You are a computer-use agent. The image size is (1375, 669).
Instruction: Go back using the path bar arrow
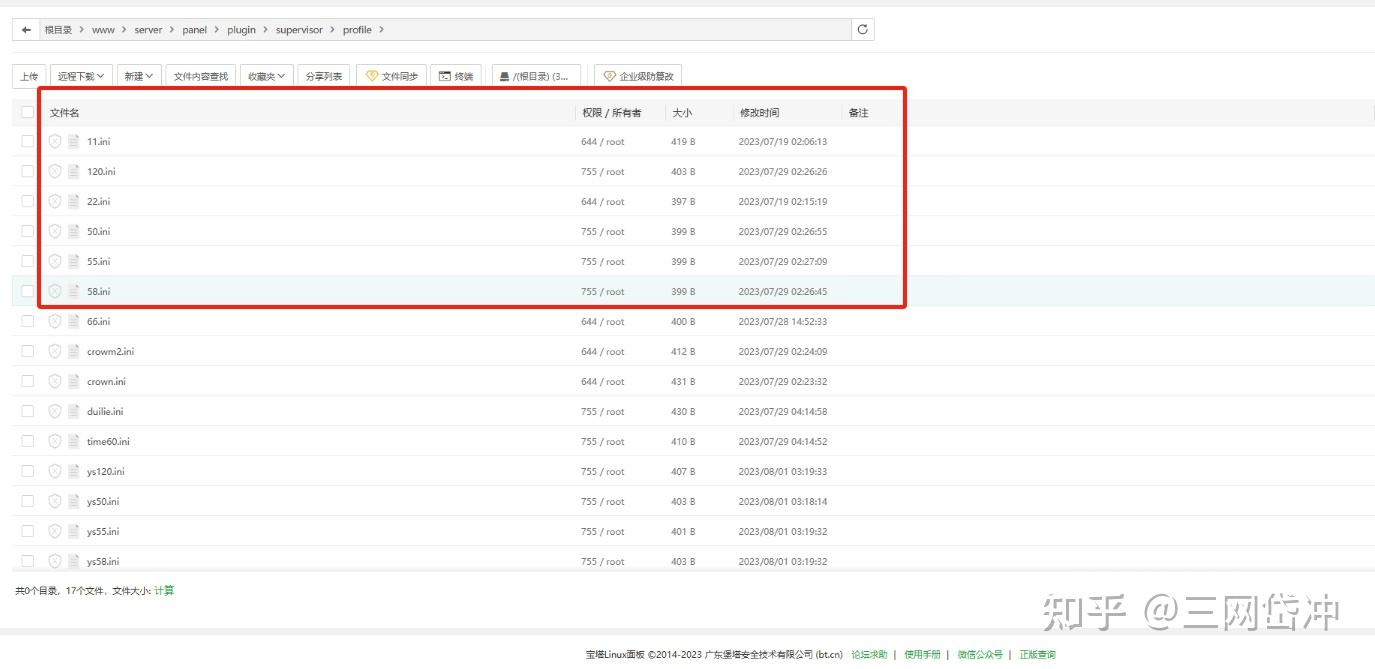click(x=26, y=30)
